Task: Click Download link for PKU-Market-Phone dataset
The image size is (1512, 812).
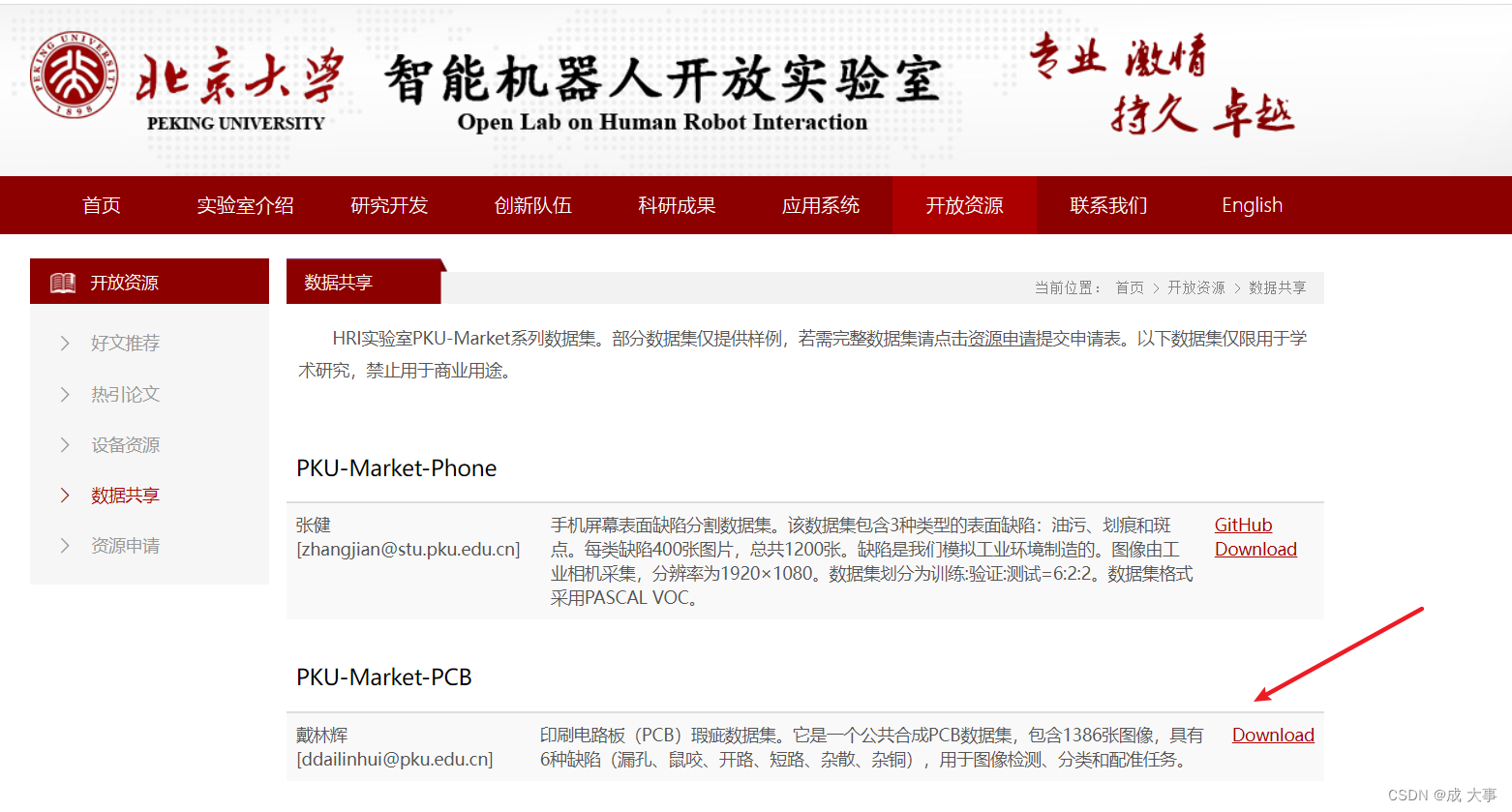Action: pyautogui.click(x=1255, y=549)
